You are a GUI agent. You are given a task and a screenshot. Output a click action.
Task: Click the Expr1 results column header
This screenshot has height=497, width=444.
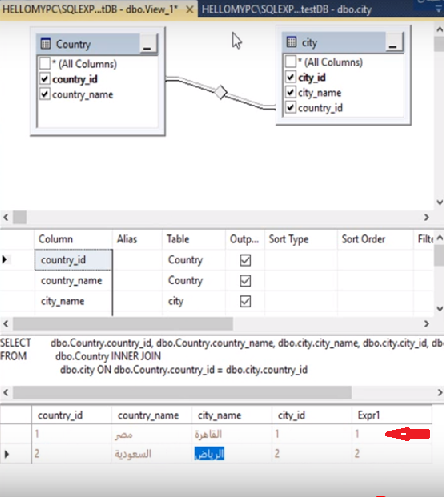(x=369, y=415)
